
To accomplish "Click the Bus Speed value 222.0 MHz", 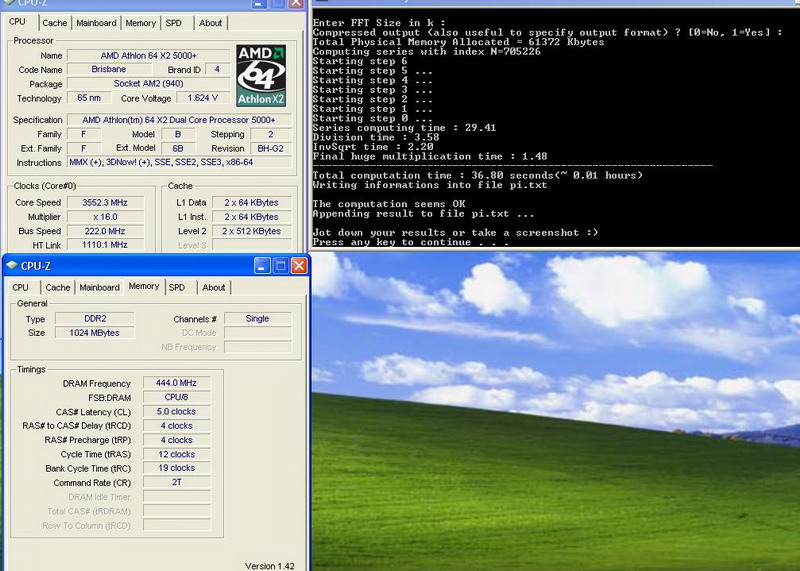I will 105,231.
